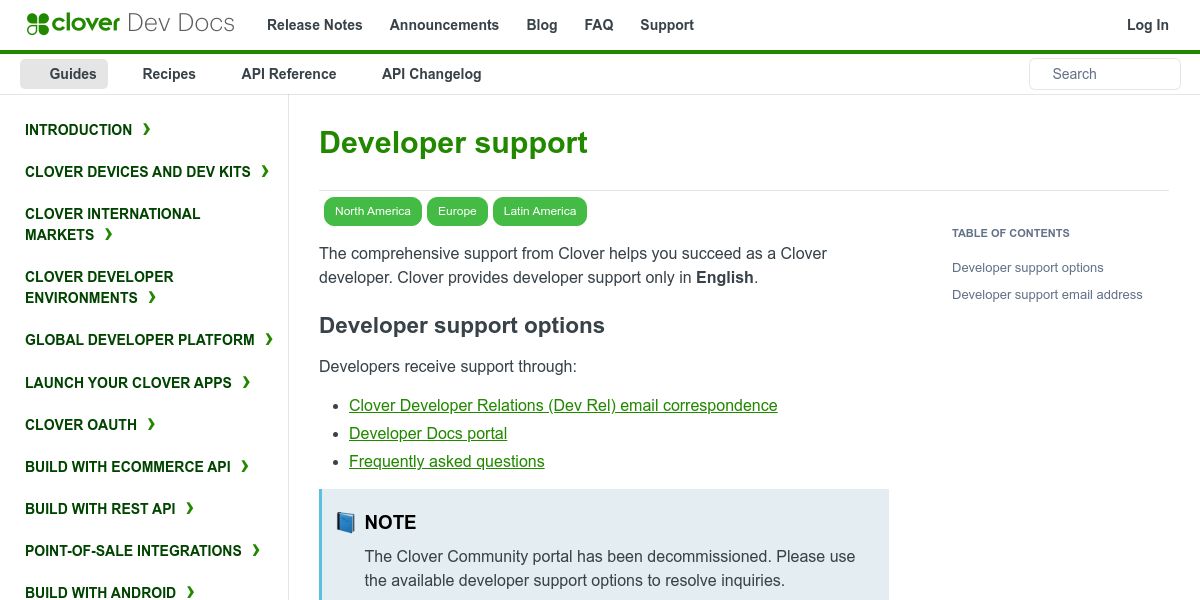Click the Search input field

click(1105, 74)
